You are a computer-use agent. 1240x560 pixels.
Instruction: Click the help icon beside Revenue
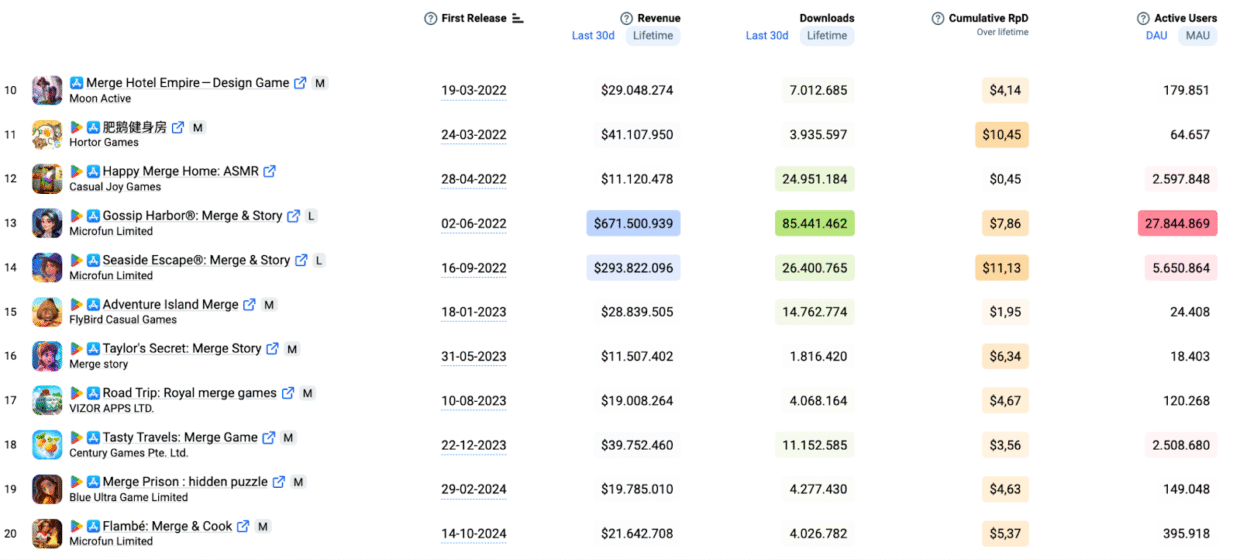coord(627,18)
